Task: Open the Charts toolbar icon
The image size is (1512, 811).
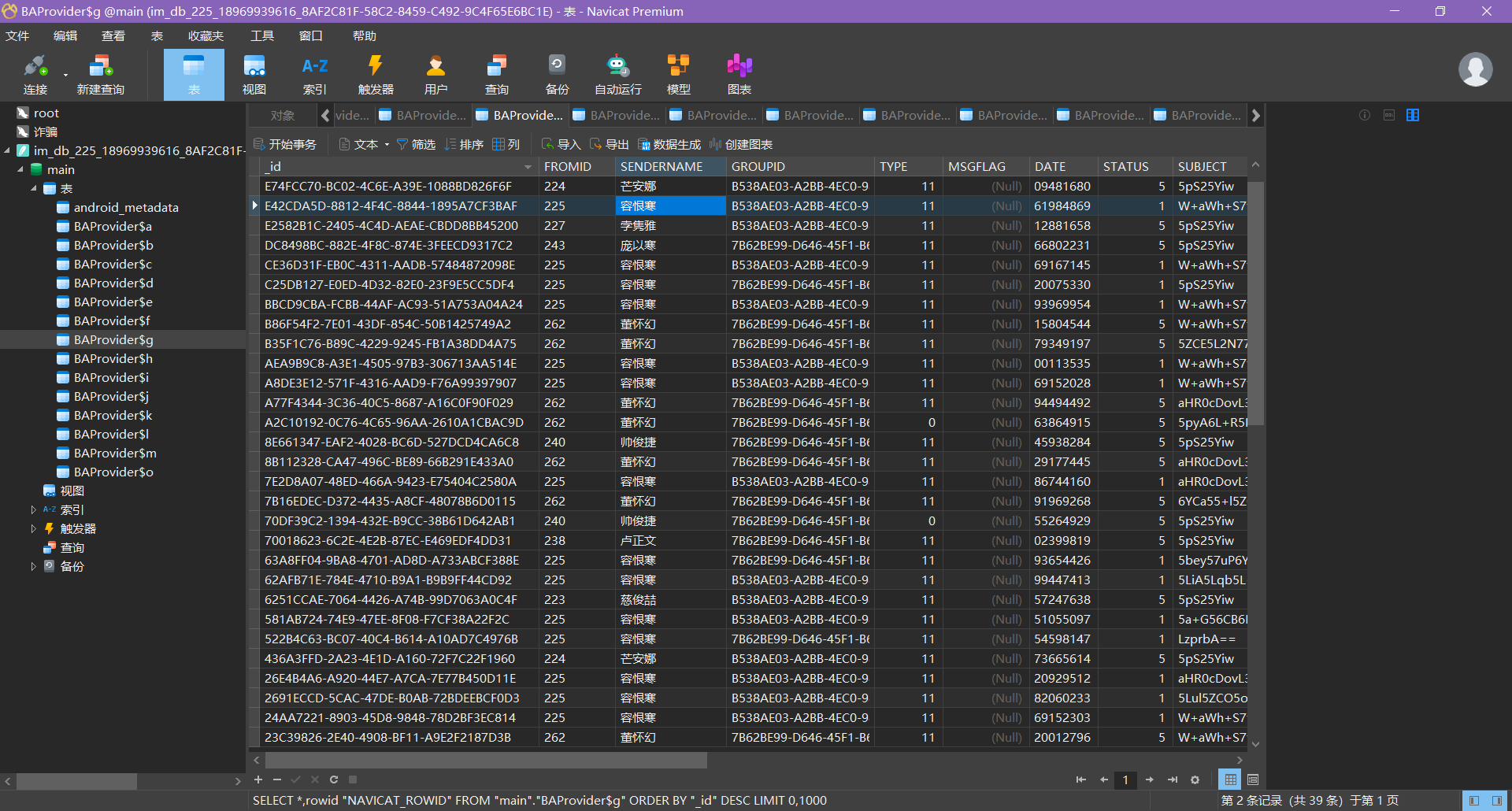Action: (739, 75)
